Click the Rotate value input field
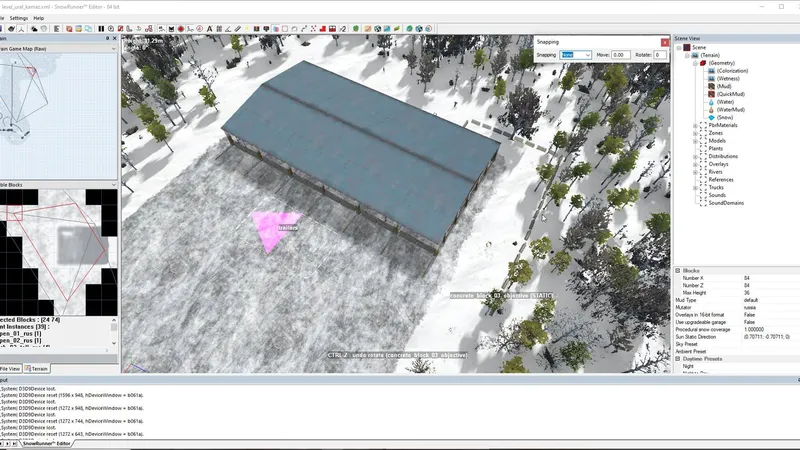 click(x=660, y=55)
